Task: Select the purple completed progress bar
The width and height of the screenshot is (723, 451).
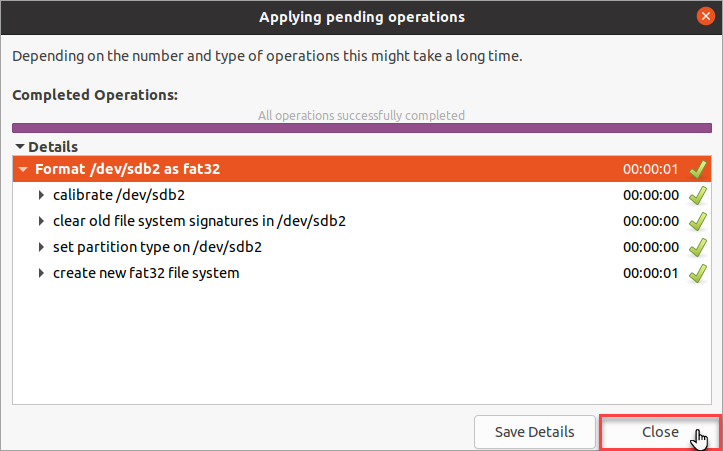Action: (x=362, y=128)
